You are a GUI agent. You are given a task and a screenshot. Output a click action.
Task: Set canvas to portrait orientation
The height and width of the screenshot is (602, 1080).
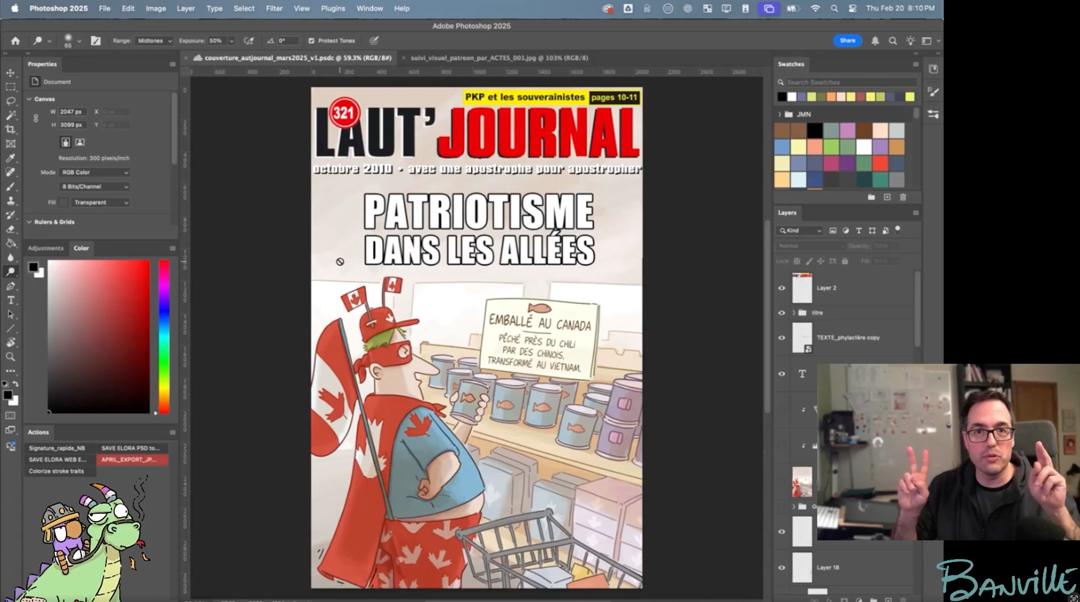(65, 142)
